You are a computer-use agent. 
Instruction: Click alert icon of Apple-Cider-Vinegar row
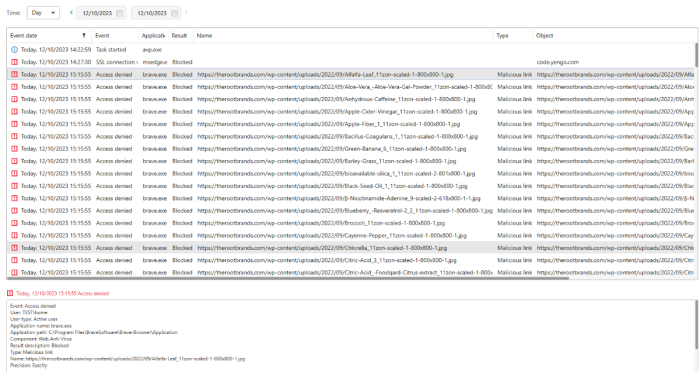coord(14,112)
